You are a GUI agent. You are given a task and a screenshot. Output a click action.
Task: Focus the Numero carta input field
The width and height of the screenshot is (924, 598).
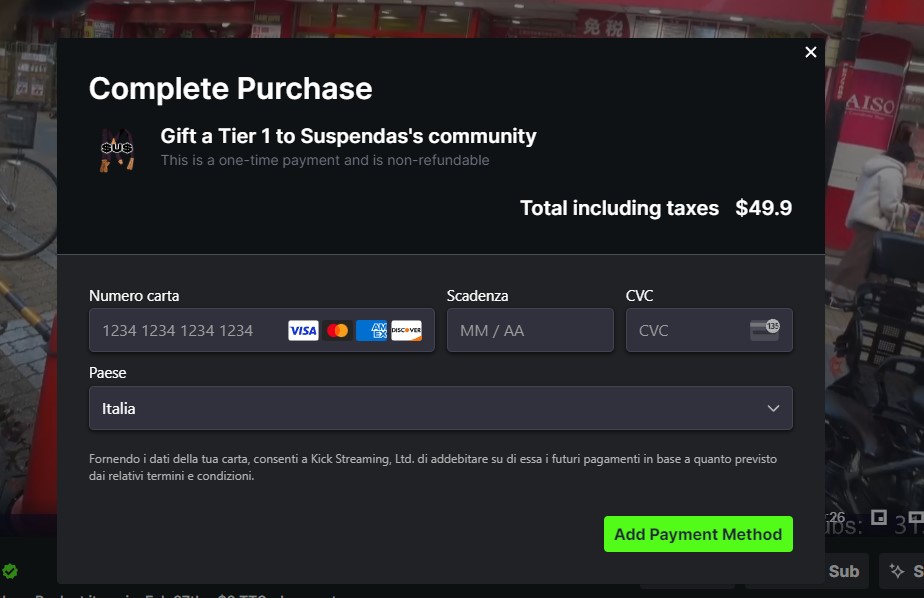pyautogui.click(x=262, y=330)
